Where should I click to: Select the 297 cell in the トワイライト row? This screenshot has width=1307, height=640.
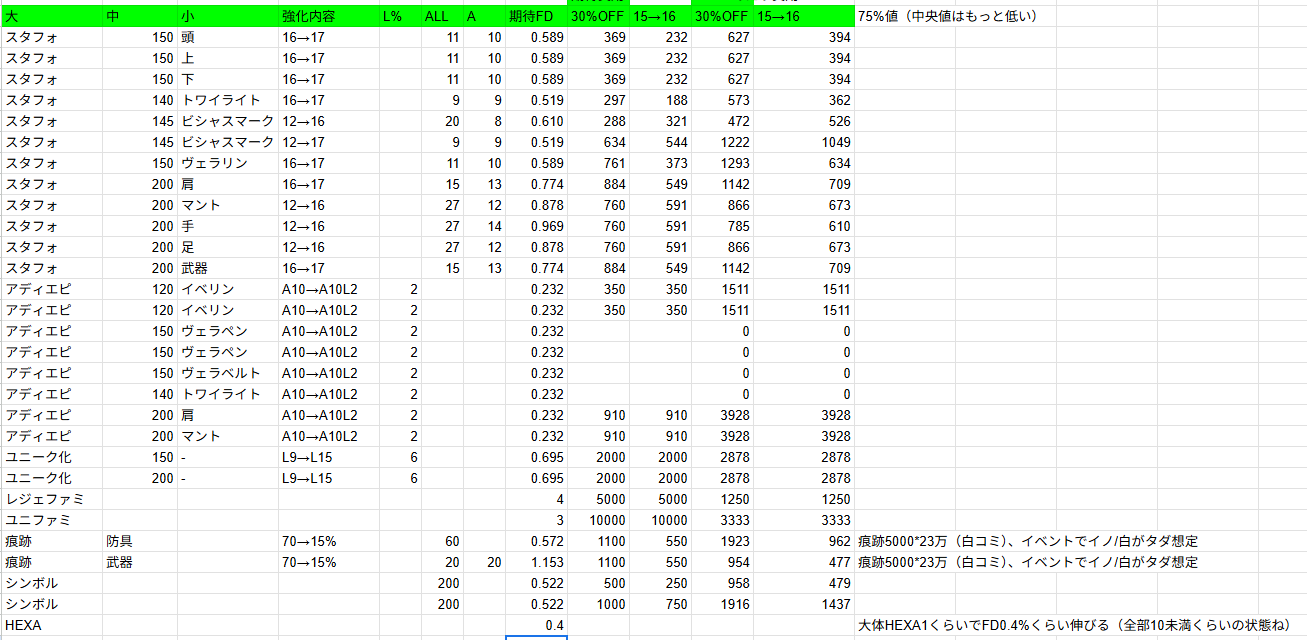[598, 100]
